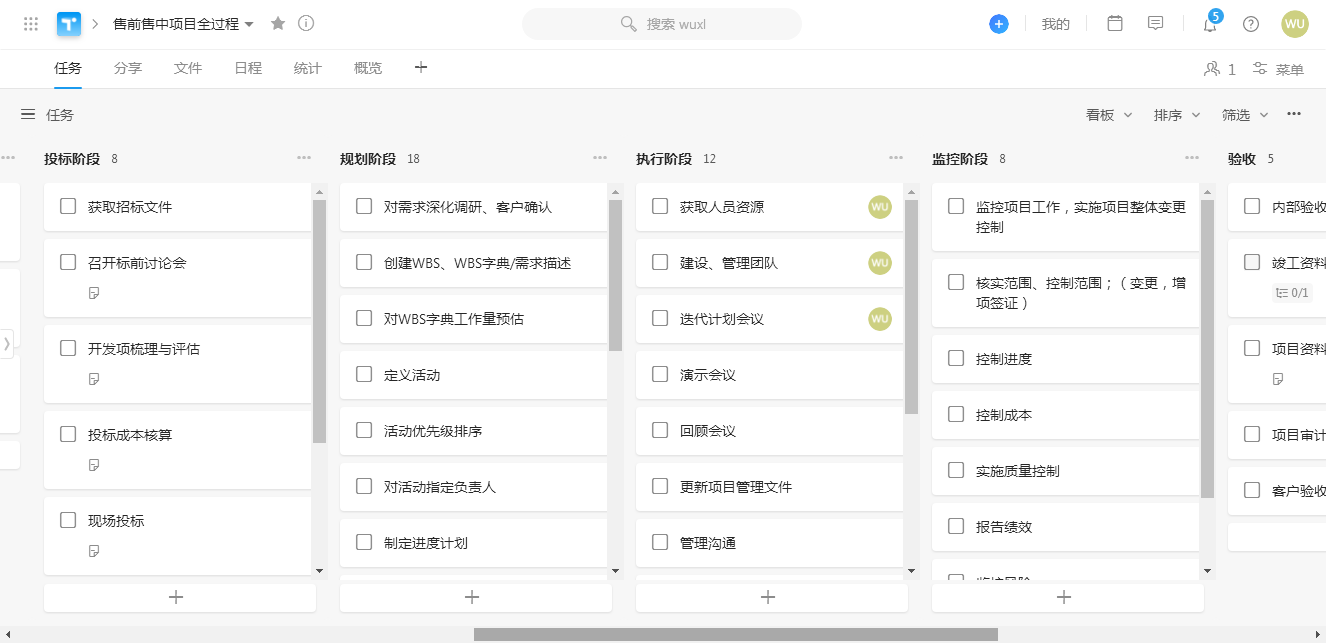
Task: Open the 现场投标 task card
Action: (x=178, y=536)
